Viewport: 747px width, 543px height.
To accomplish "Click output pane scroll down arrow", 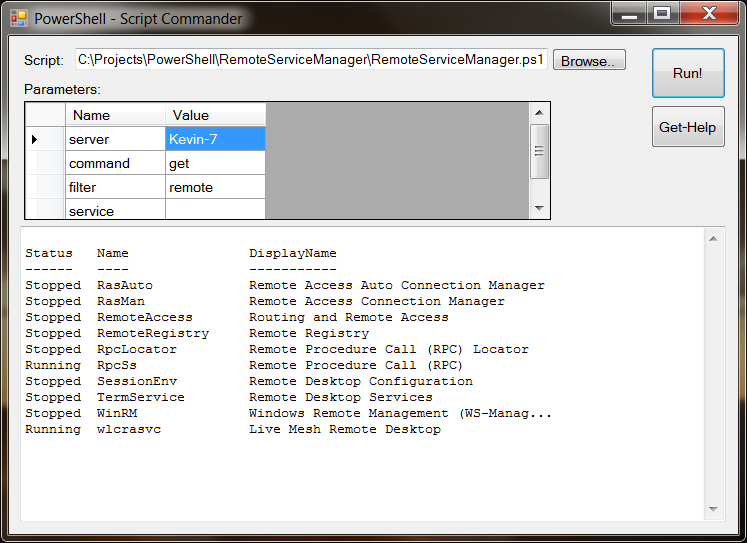I will coord(713,509).
